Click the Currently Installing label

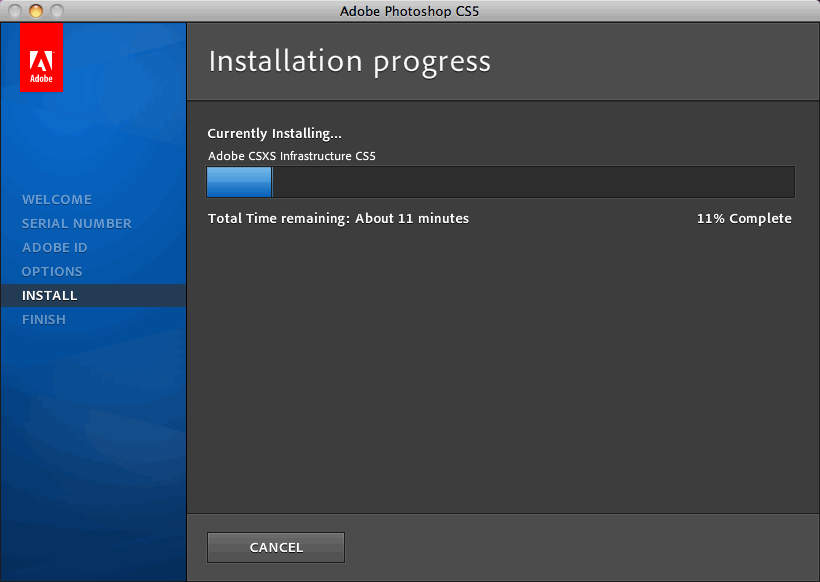(274, 134)
